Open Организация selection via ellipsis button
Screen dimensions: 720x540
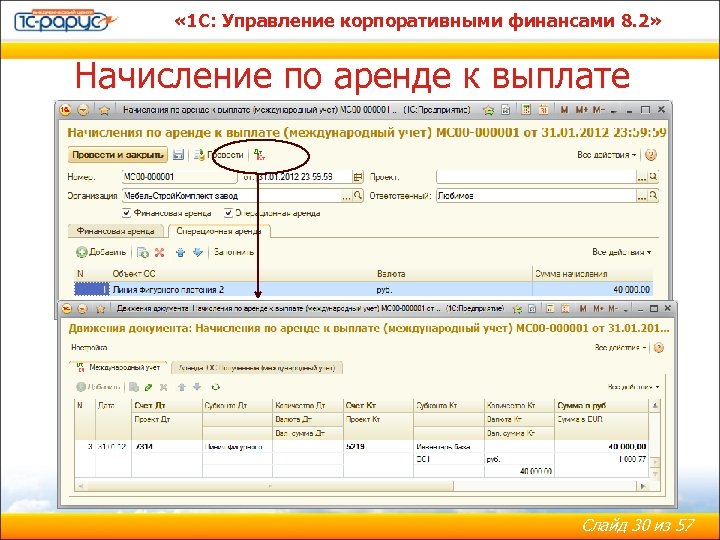347,196
